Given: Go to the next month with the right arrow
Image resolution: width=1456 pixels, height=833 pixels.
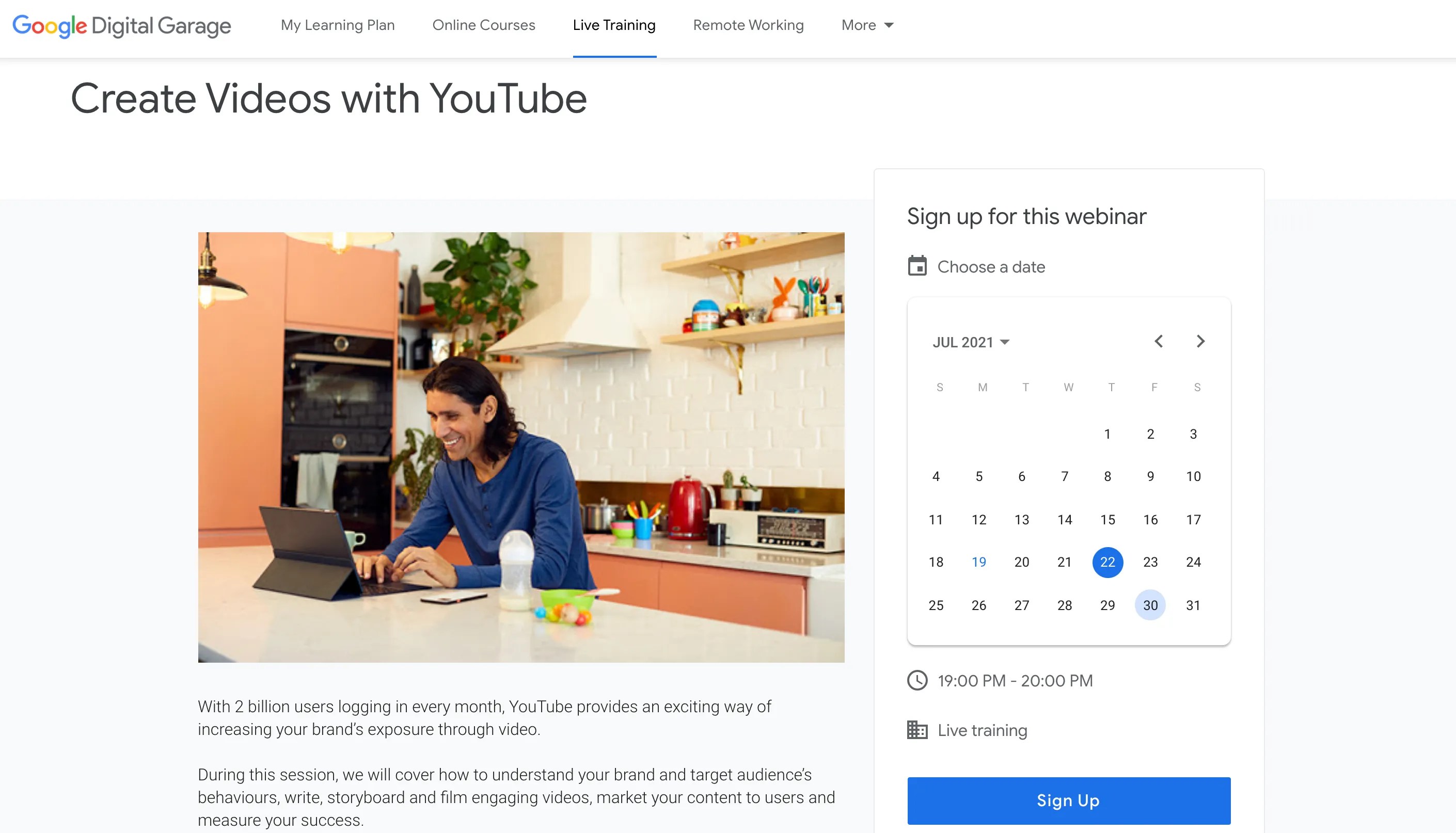Looking at the screenshot, I should tap(1201, 342).
